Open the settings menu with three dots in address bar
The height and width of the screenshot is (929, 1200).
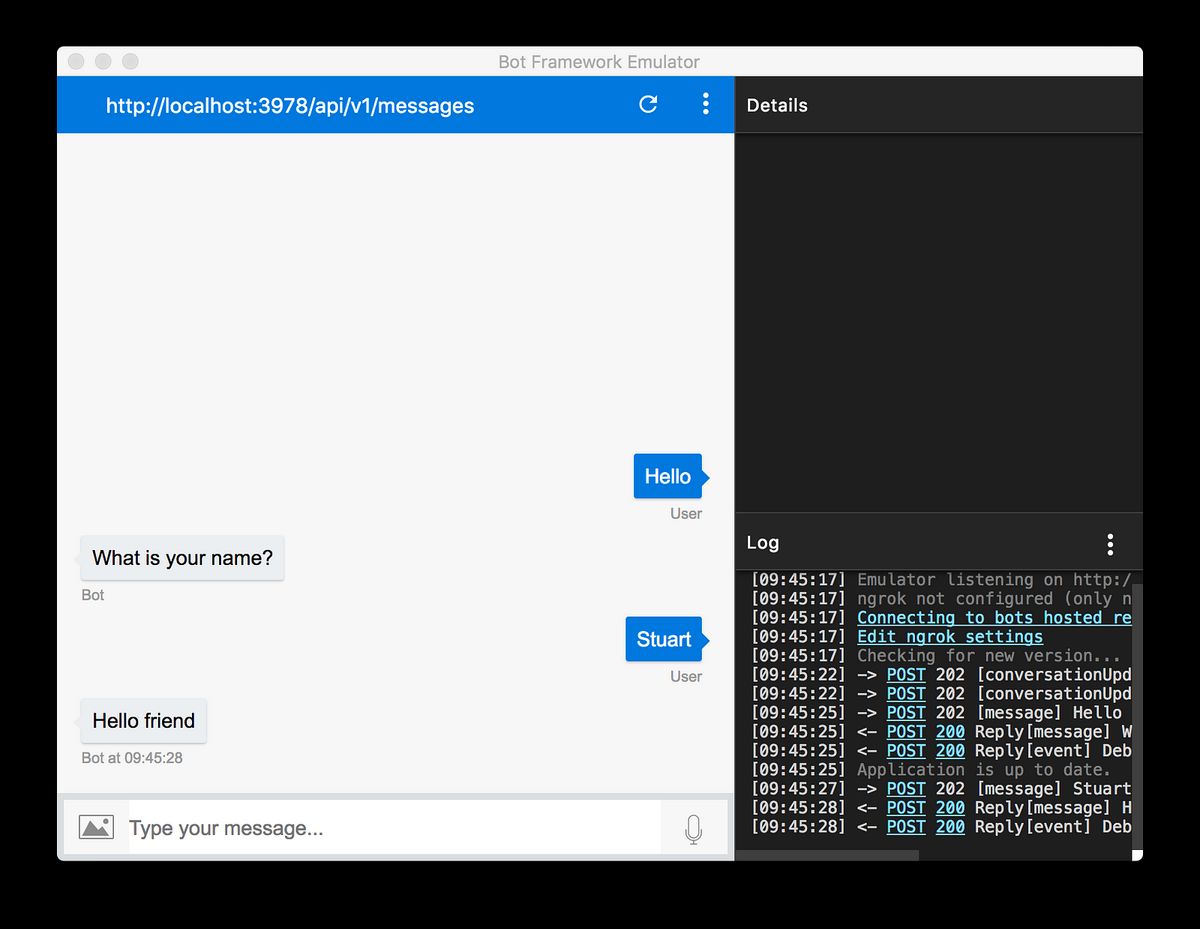click(x=705, y=104)
